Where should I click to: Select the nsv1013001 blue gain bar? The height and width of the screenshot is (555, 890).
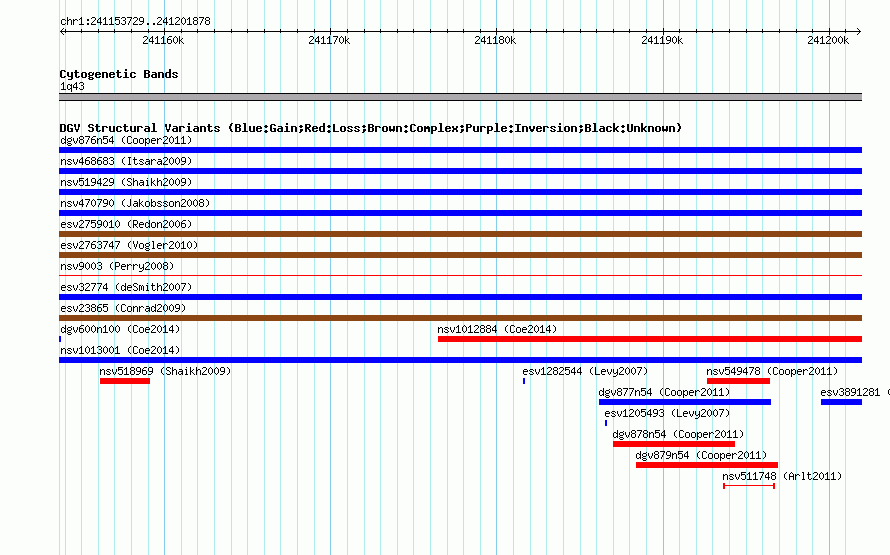pos(460,360)
